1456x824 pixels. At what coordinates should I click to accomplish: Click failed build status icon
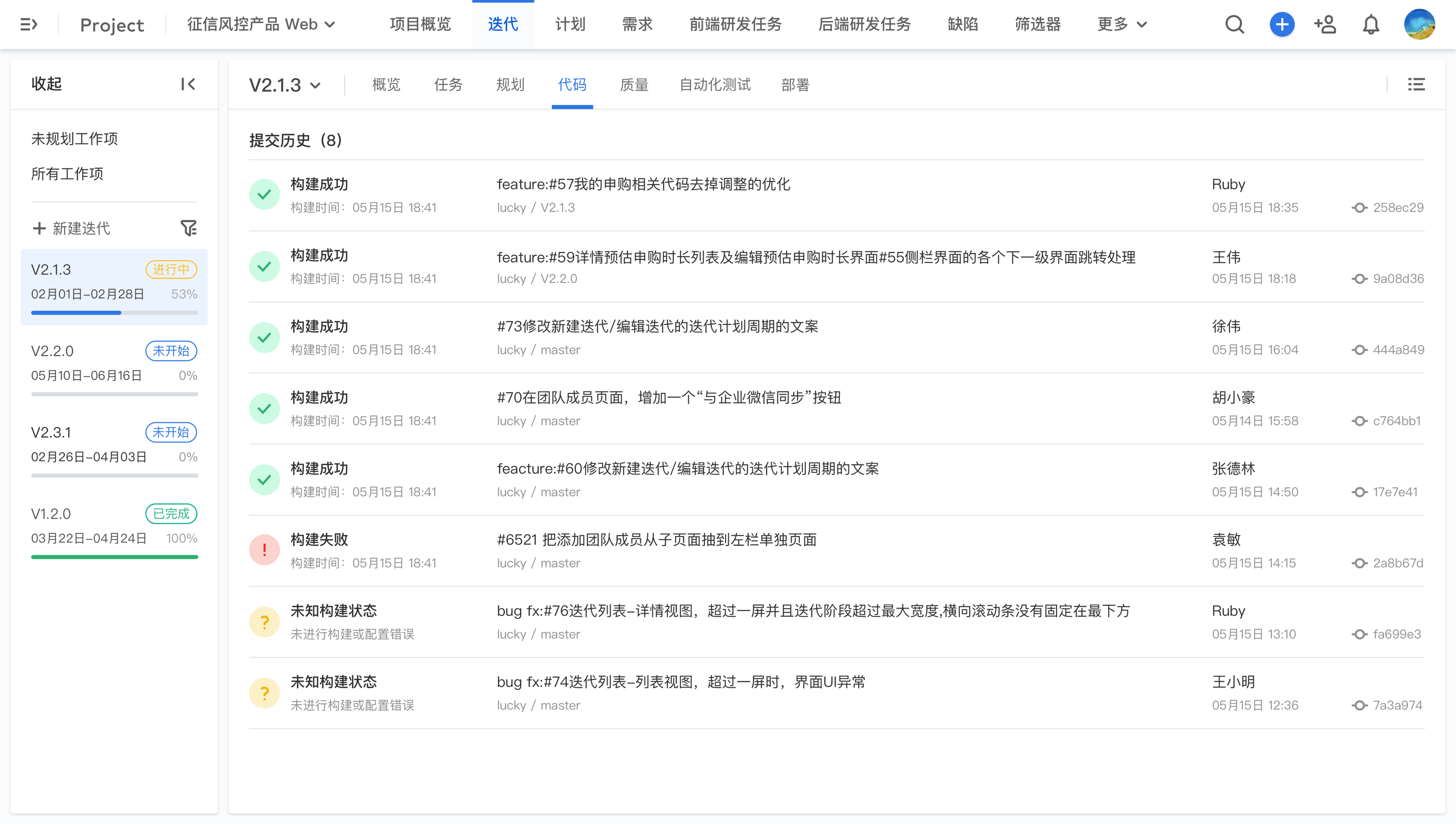(265, 549)
